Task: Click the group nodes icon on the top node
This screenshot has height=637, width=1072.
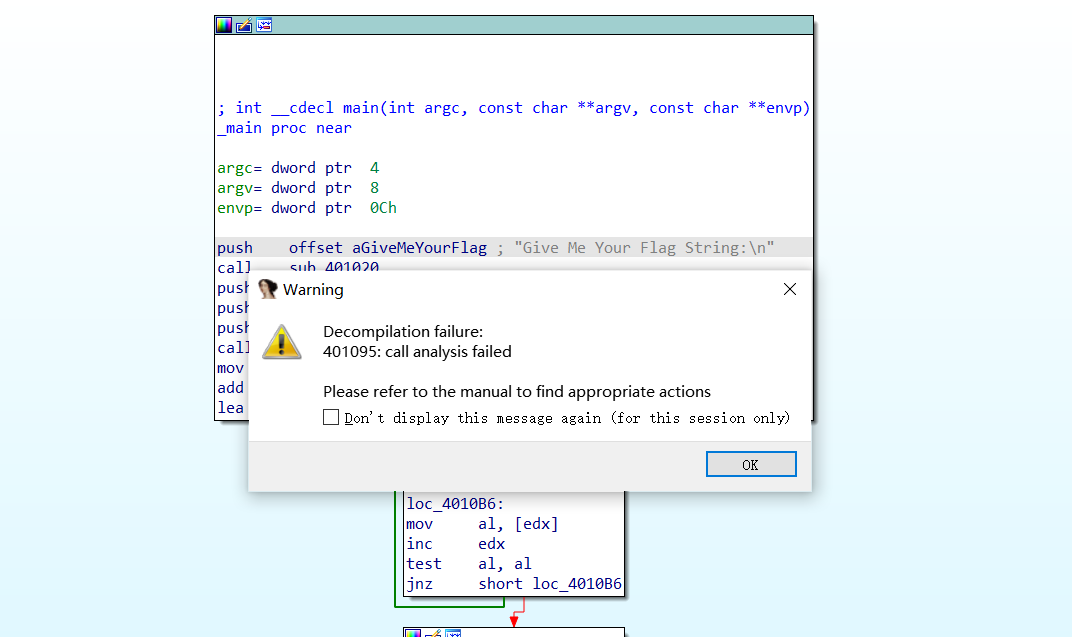Action: pos(264,25)
